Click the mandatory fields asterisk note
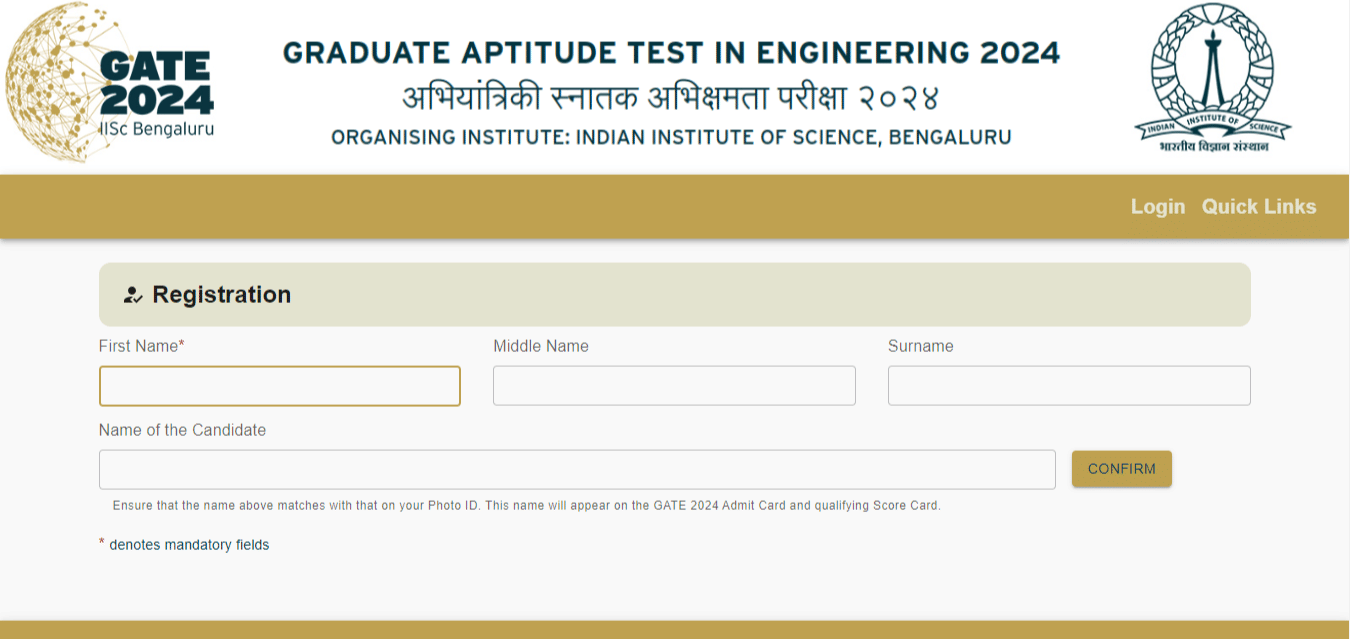 183,544
